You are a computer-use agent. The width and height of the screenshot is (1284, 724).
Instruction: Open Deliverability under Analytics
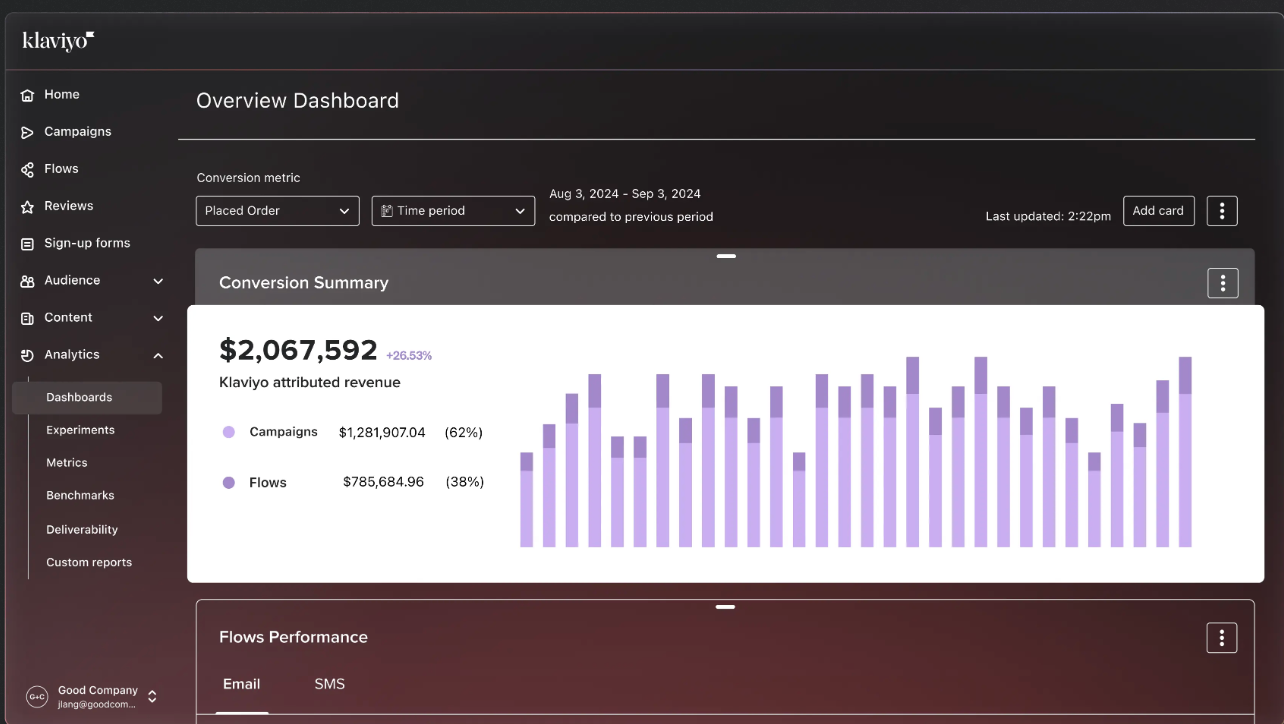[x=82, y=529]
